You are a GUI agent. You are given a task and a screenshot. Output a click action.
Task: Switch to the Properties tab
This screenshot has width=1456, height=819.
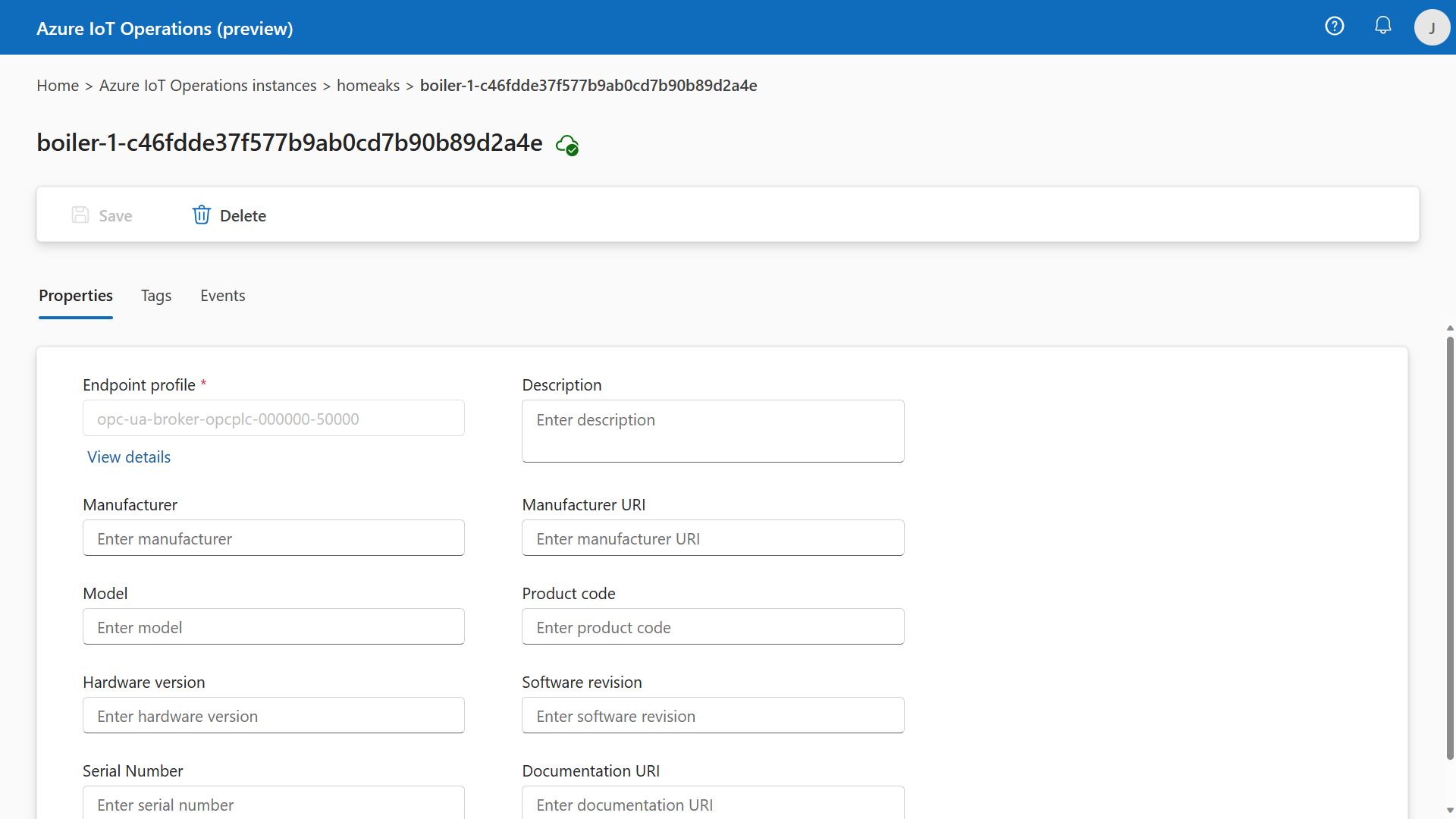[76, 296]
